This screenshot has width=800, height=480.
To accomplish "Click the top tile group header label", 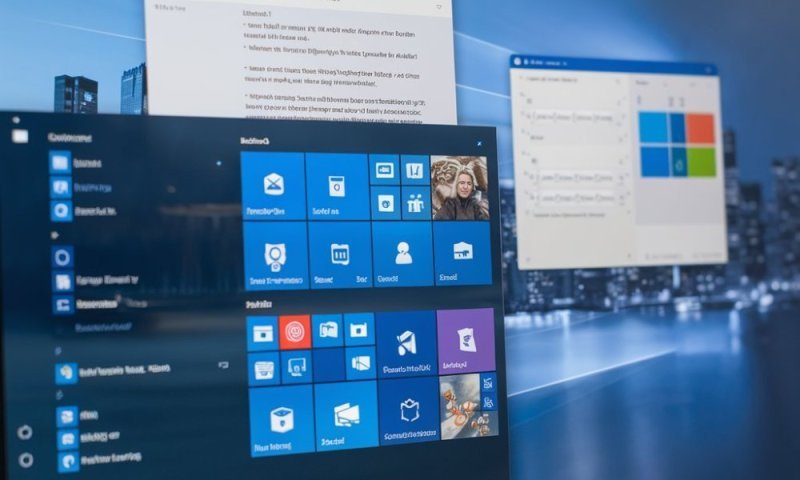I will click(254, 142).
